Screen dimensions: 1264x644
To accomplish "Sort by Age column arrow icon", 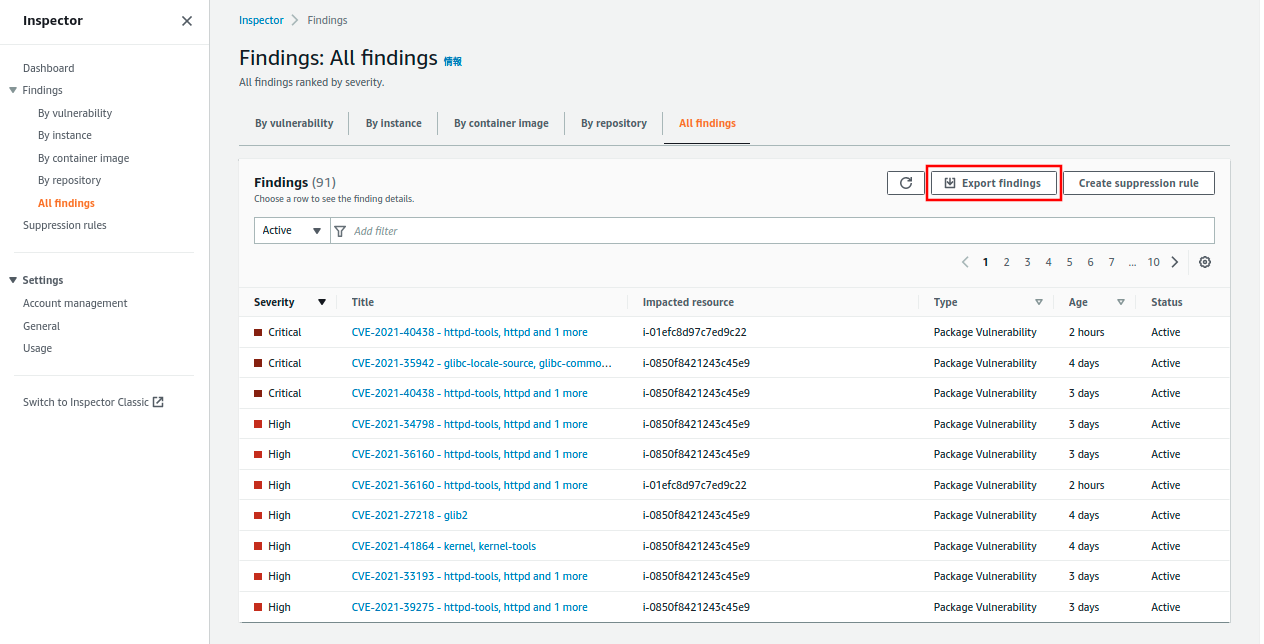I will tap(1121, 302).
